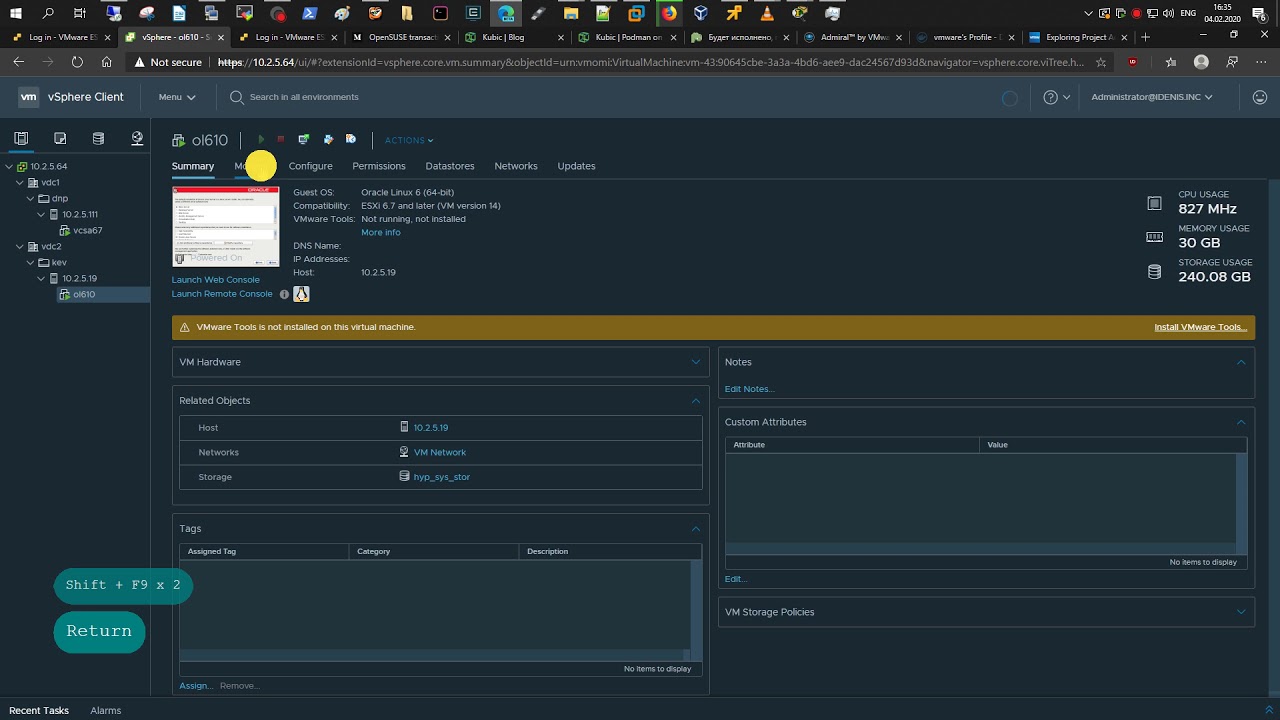This screenshot has width=1280, height=720.
Task: Click the bookmark star in the address bar
Action: coord(1101,62)
